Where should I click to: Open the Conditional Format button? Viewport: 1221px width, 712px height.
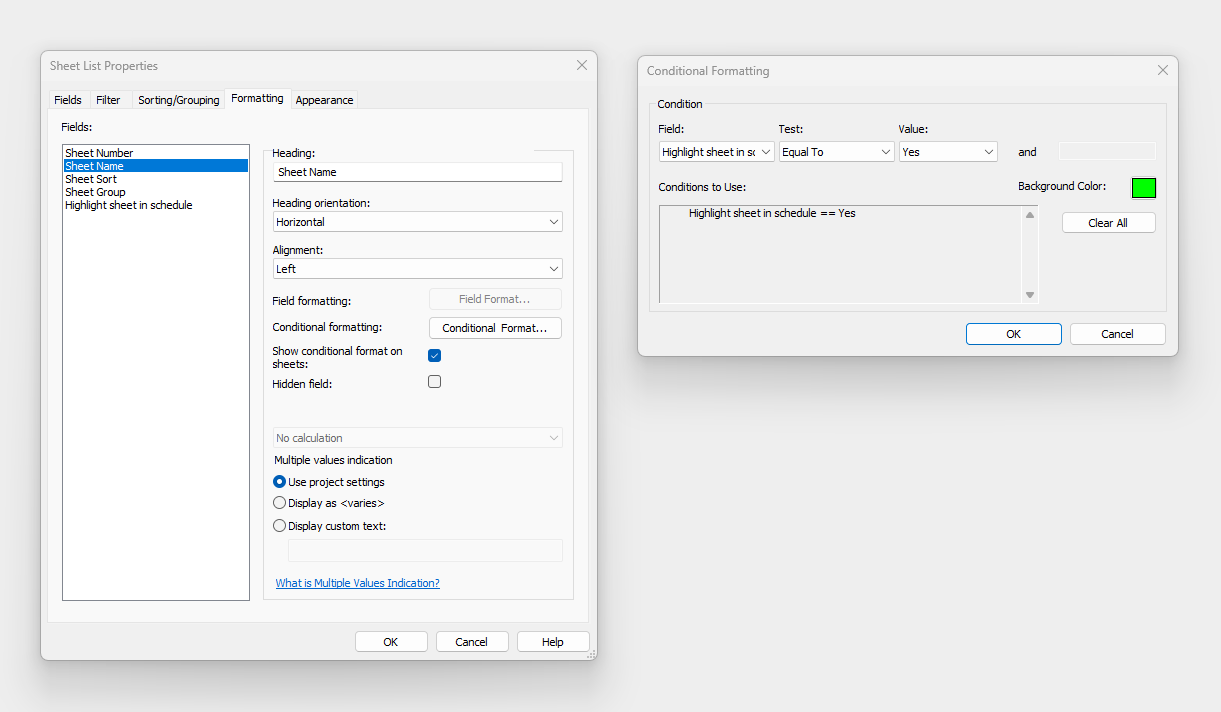tap(495, 328)
